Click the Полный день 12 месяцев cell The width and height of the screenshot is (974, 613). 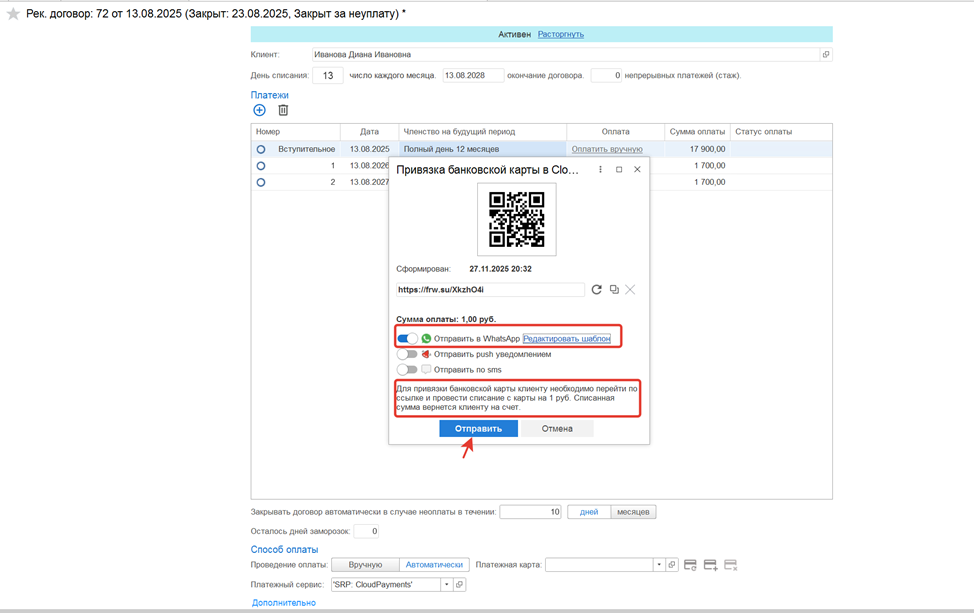pyautogui.click(x=483, y=149)
